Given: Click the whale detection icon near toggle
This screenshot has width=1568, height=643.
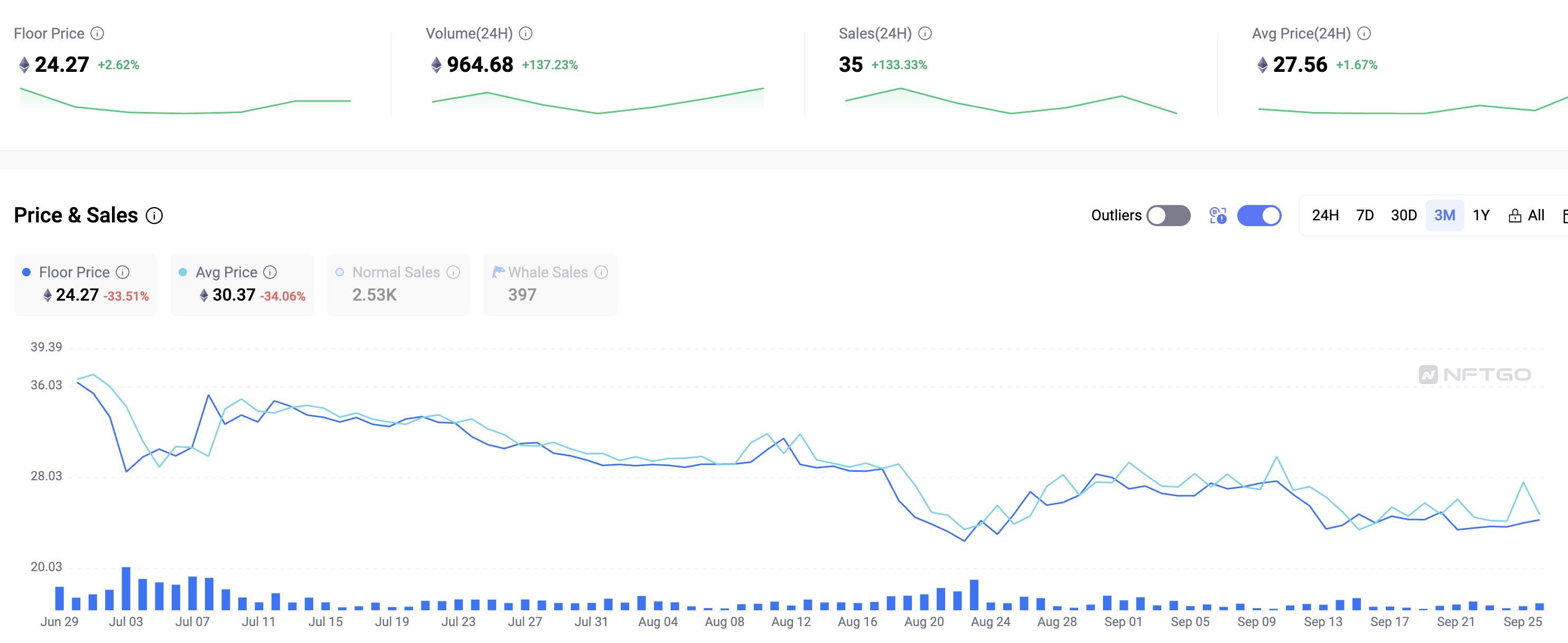Looking at the screenshot, I should click(1217, 216).
